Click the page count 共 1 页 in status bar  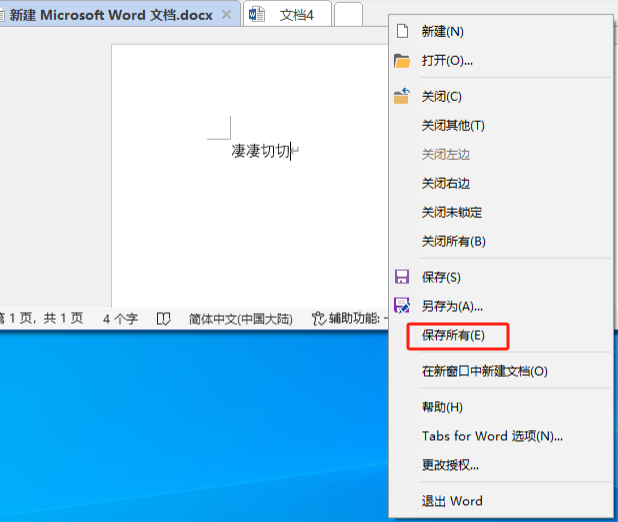pyautogui.click(x=63, y=318)
